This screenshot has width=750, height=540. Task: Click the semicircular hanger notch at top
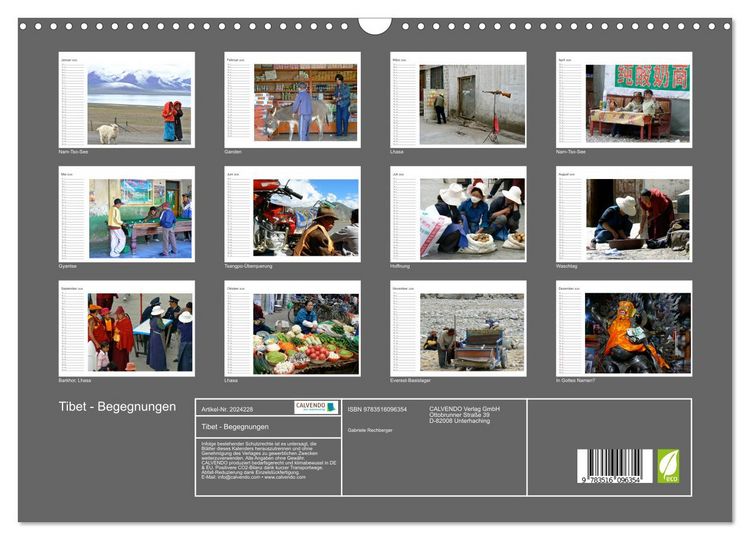[x=375, y=26]
